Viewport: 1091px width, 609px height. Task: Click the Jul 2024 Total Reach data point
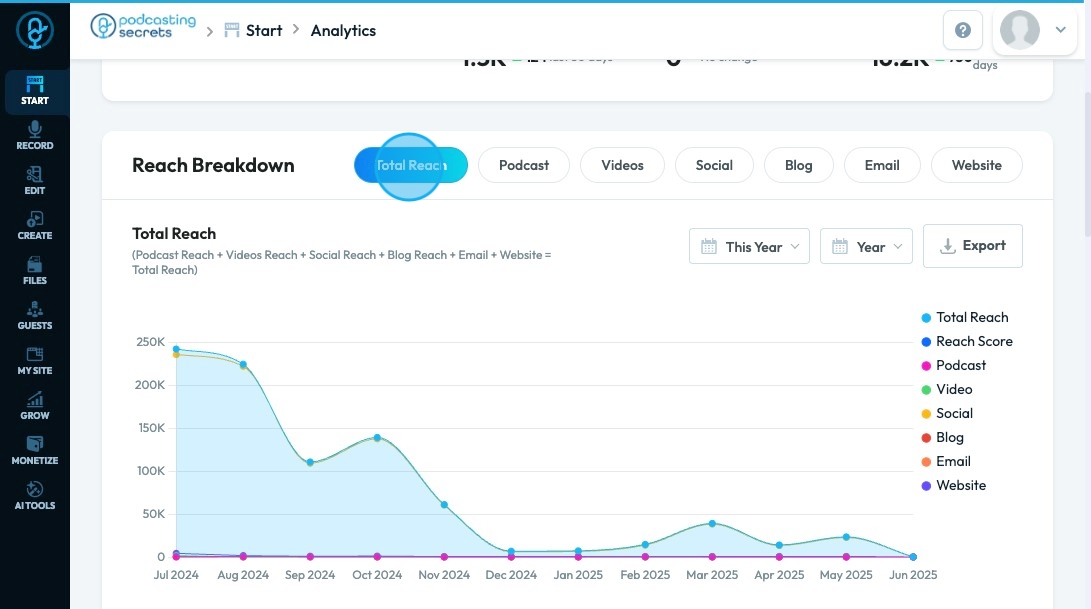click(x=176, y=349)
